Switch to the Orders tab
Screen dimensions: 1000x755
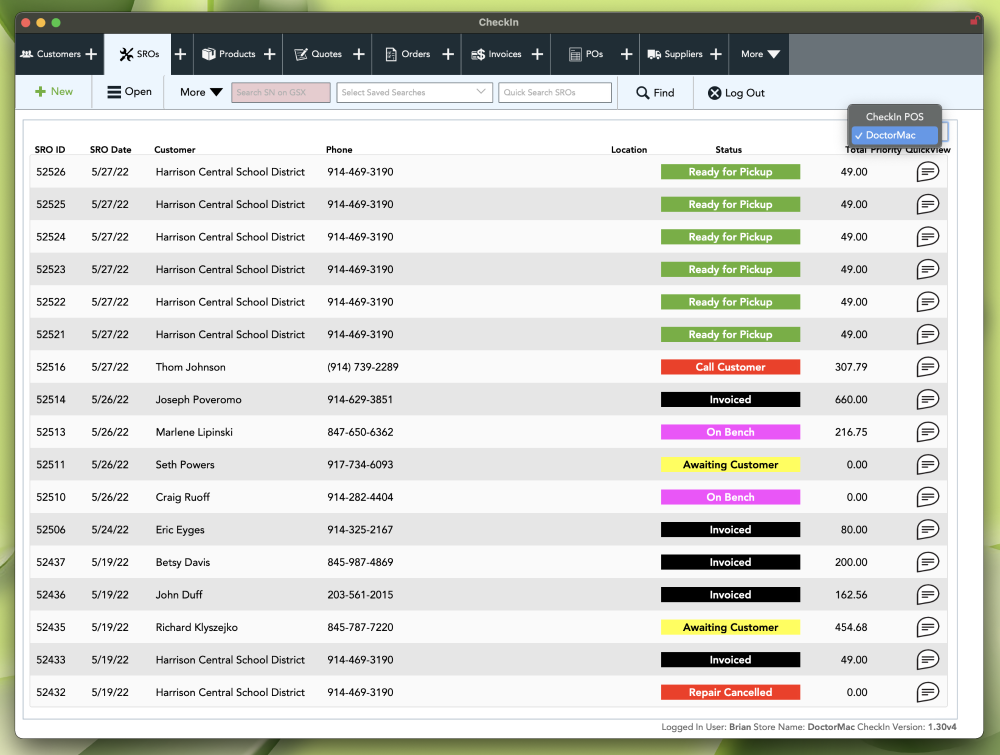pyautogui.click(x=408, y=54)
